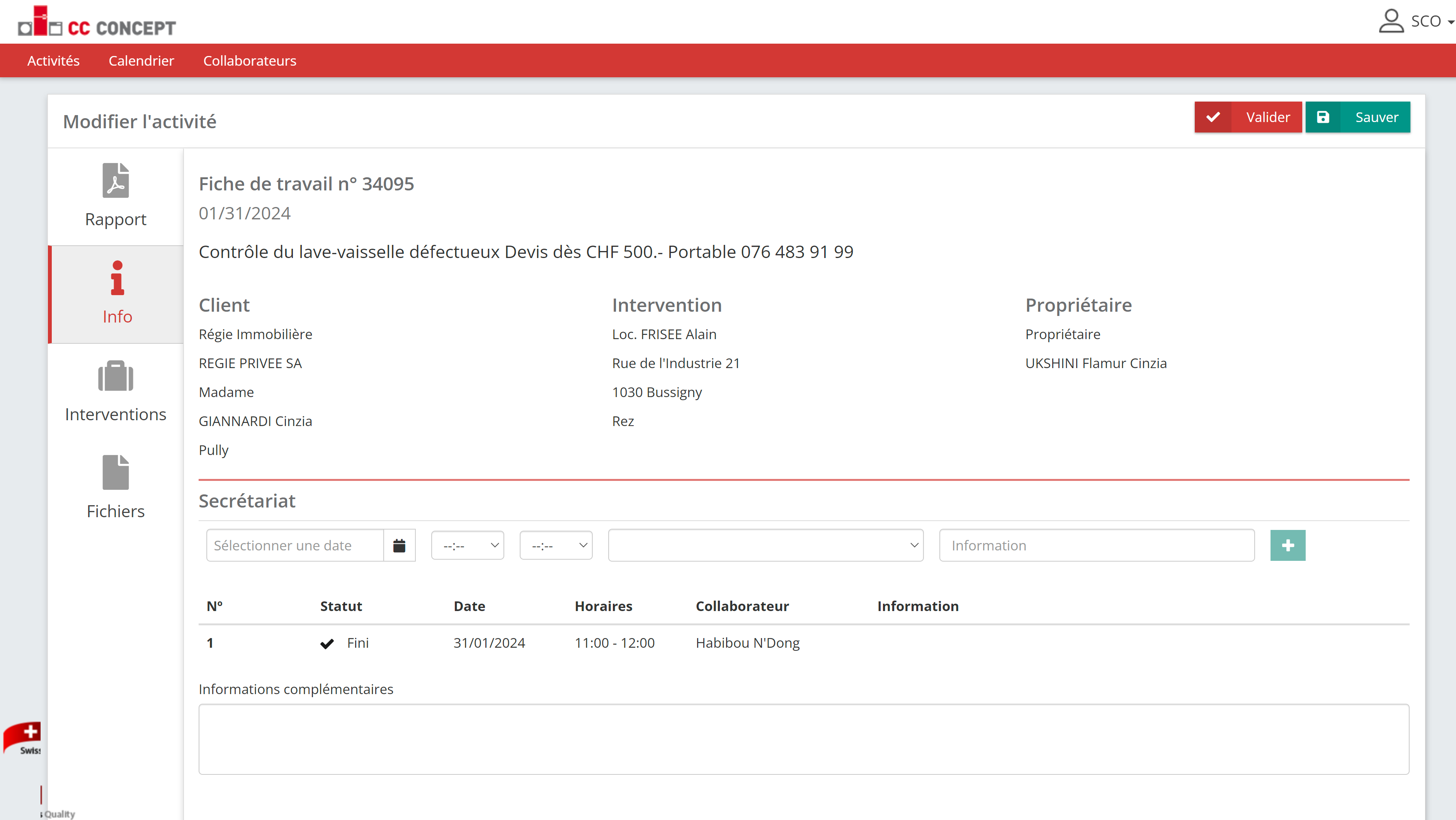Click the Pully client city
This screenshot has height=820, width=1456.
pos(213,450)
